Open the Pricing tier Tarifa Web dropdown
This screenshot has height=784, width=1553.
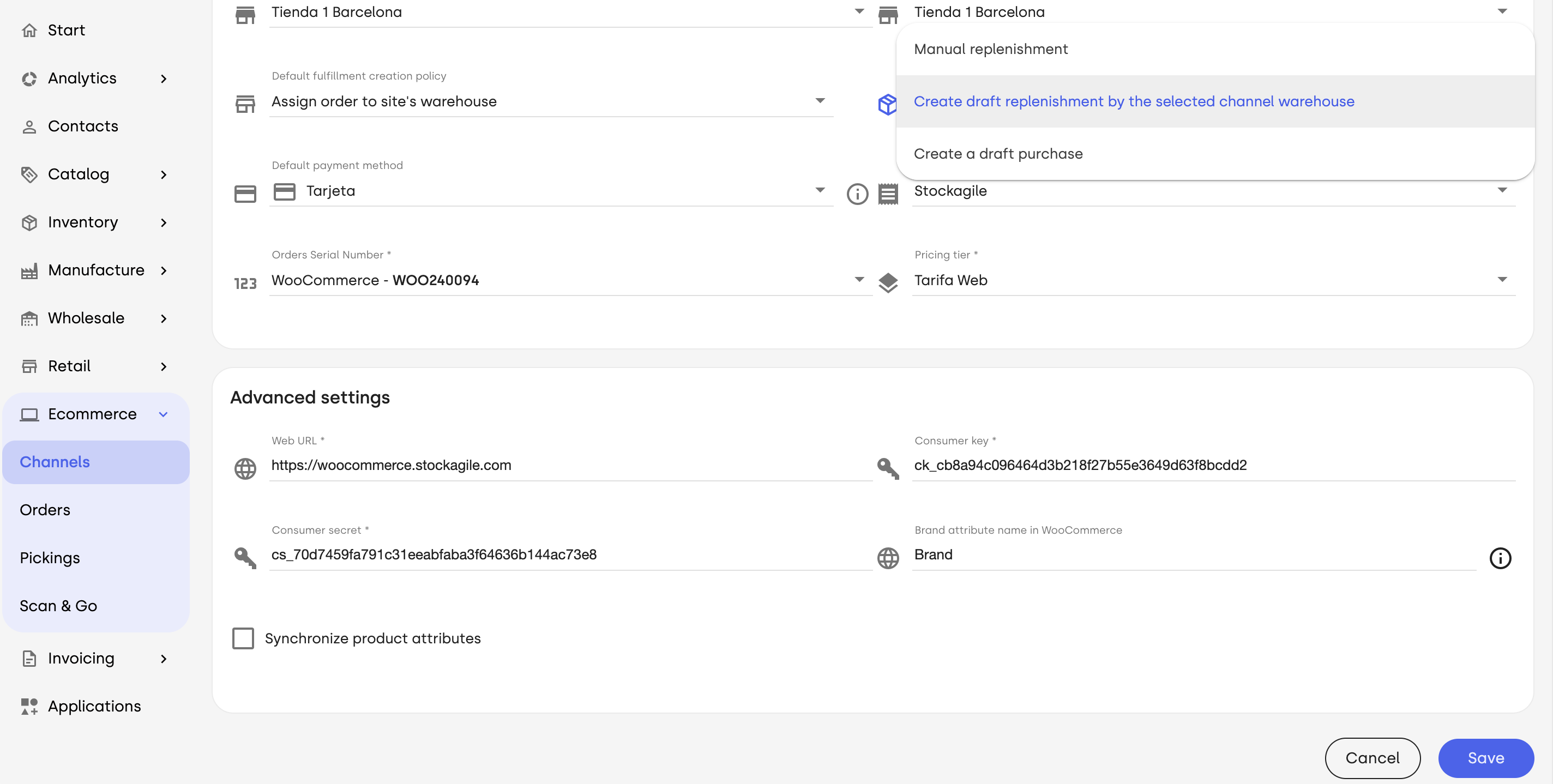tap(1213, 280)
